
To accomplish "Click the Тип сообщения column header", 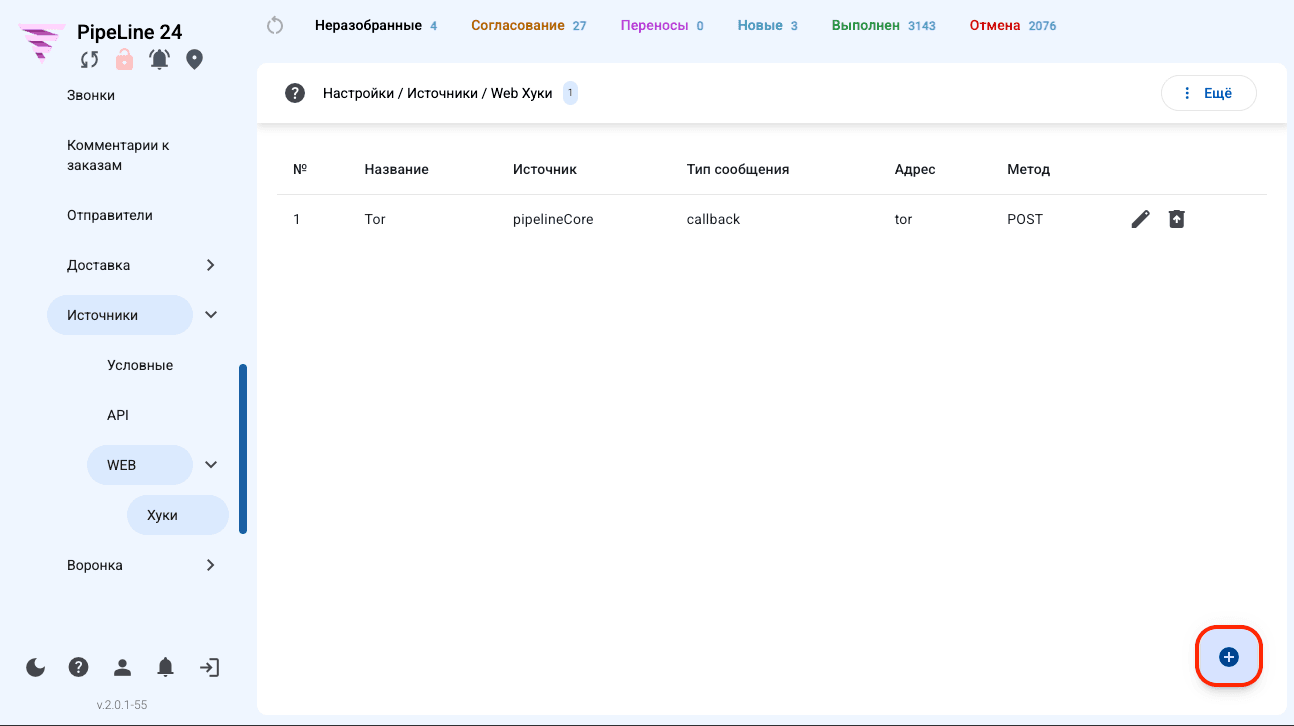I will pyautogui.click(x=738, y=169).
